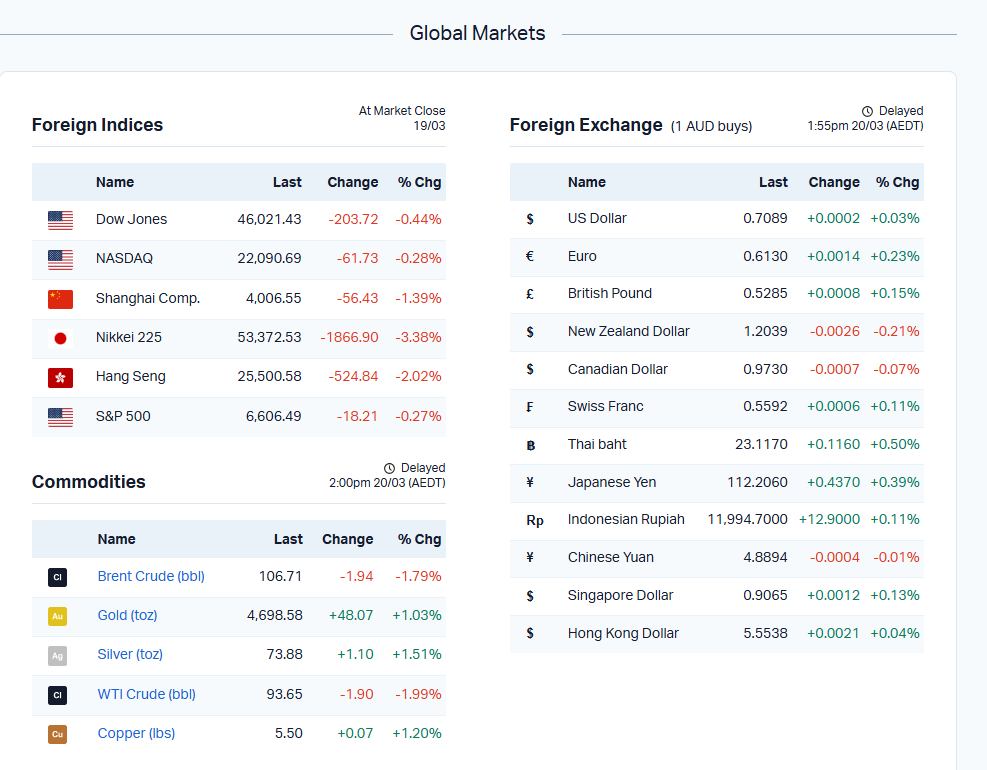Click the Silver Ag commodity icon

57,655
